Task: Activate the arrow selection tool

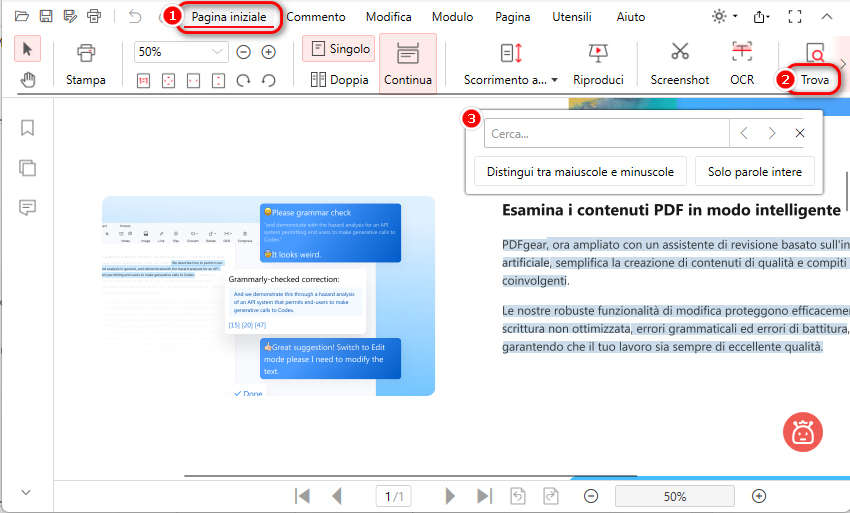Action: click(x=27, y=49)
